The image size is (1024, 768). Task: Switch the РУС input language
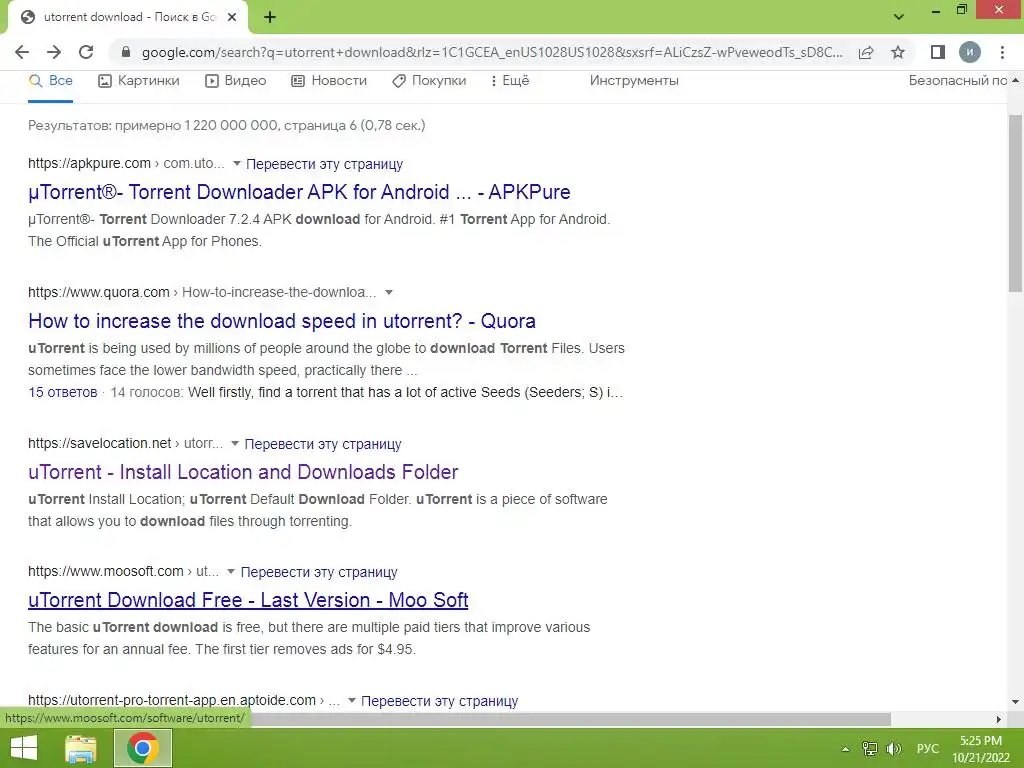927,748
